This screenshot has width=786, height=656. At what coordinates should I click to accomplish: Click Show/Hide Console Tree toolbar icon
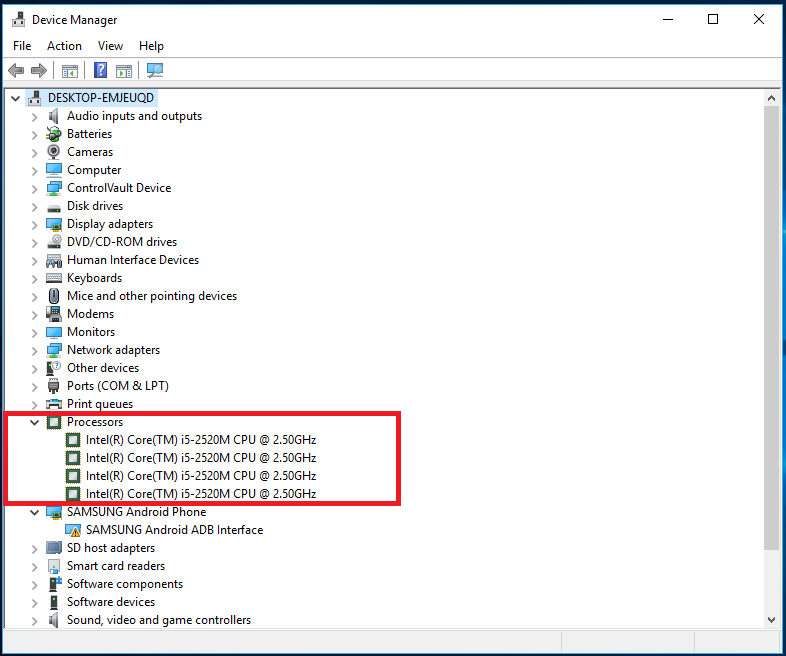point(70,71)
